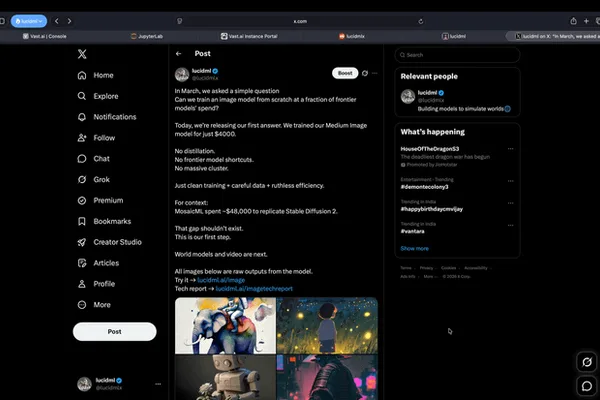This screenshot has height=400, width=600.
Task: Open the lucidml profile dropdown in toolbar
Action: (29, 21)
